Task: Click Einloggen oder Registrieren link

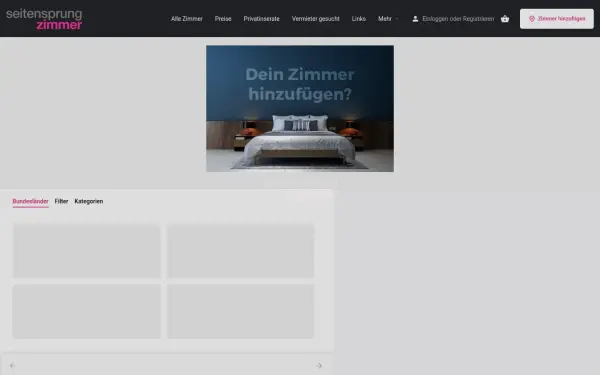Action: (458, 19)
